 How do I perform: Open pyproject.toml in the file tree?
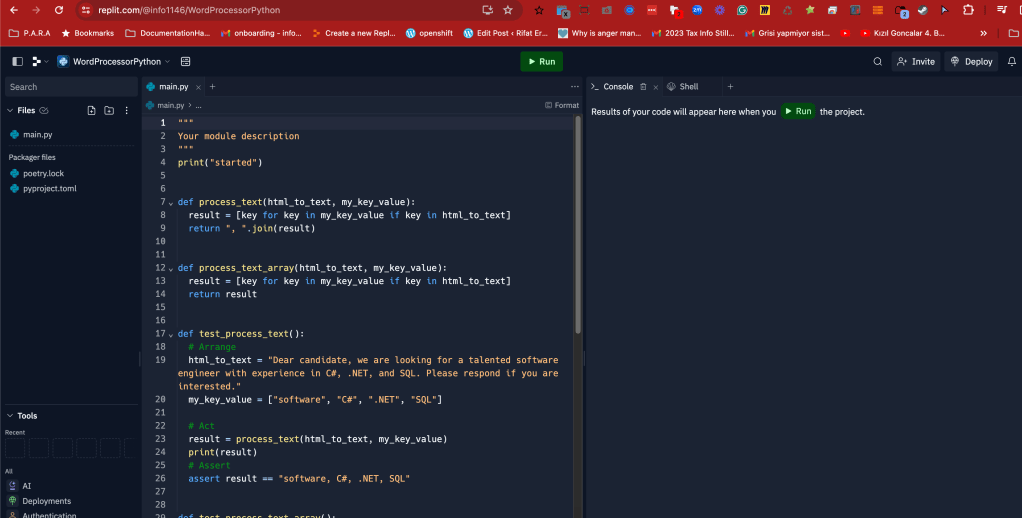(x=50, y=188)
